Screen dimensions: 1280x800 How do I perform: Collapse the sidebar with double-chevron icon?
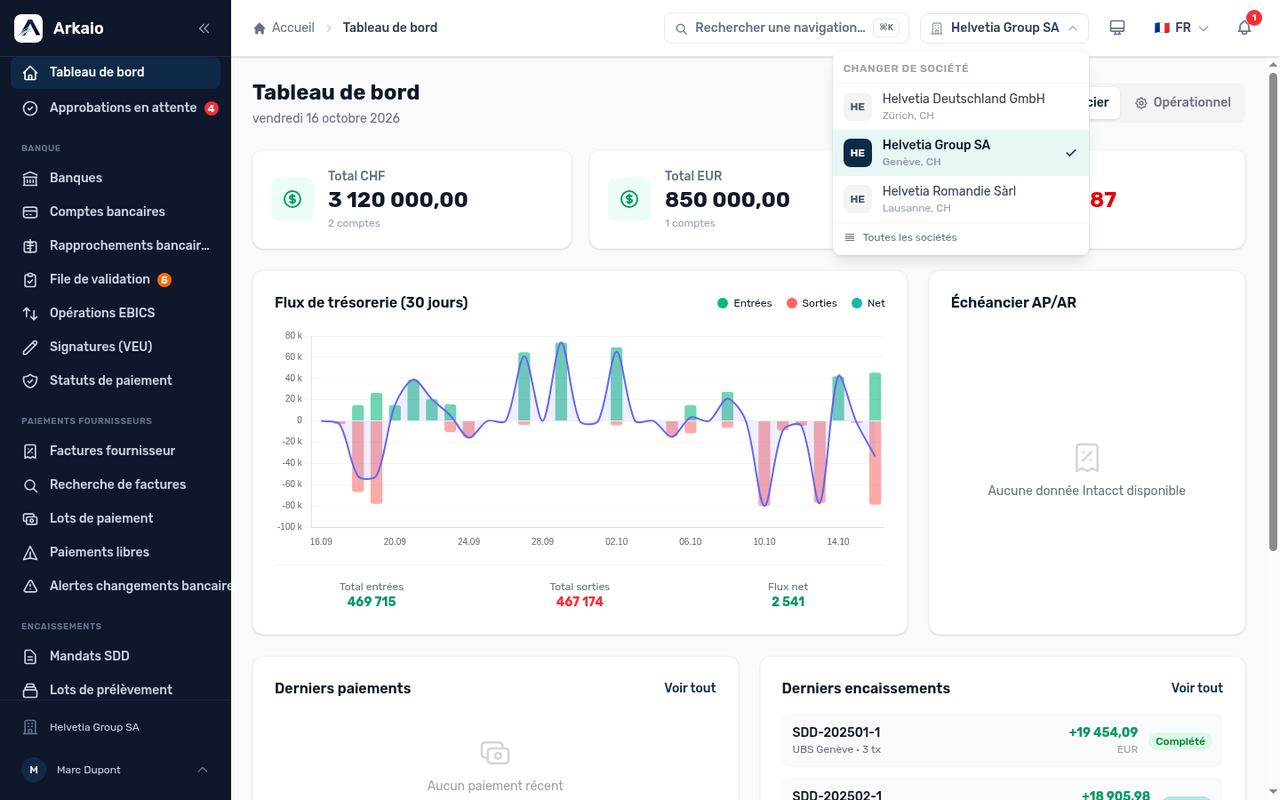[204, 28]
